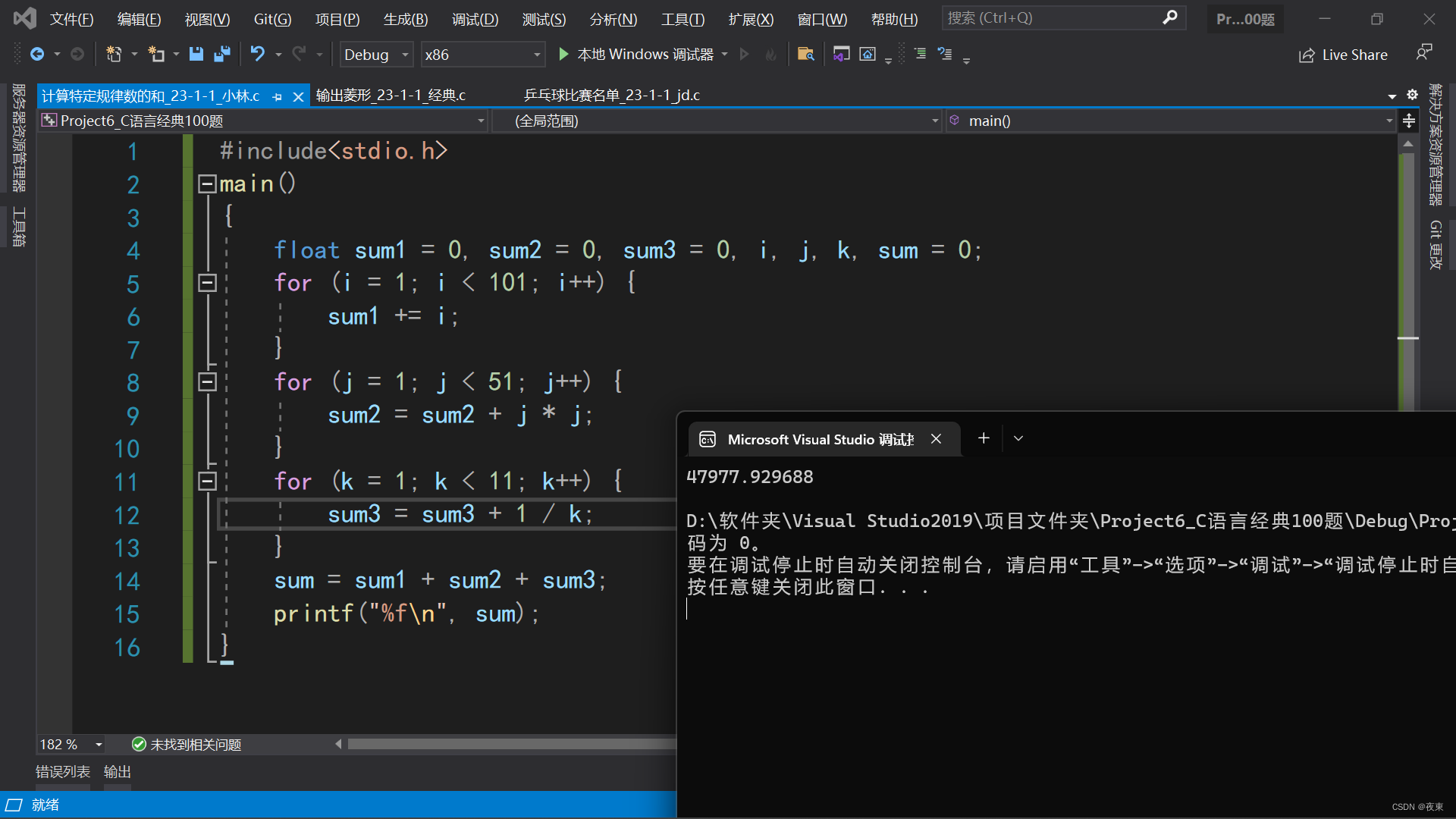
Task: Expand the 182 % zoom level dropdown
Action: [99, 745]
